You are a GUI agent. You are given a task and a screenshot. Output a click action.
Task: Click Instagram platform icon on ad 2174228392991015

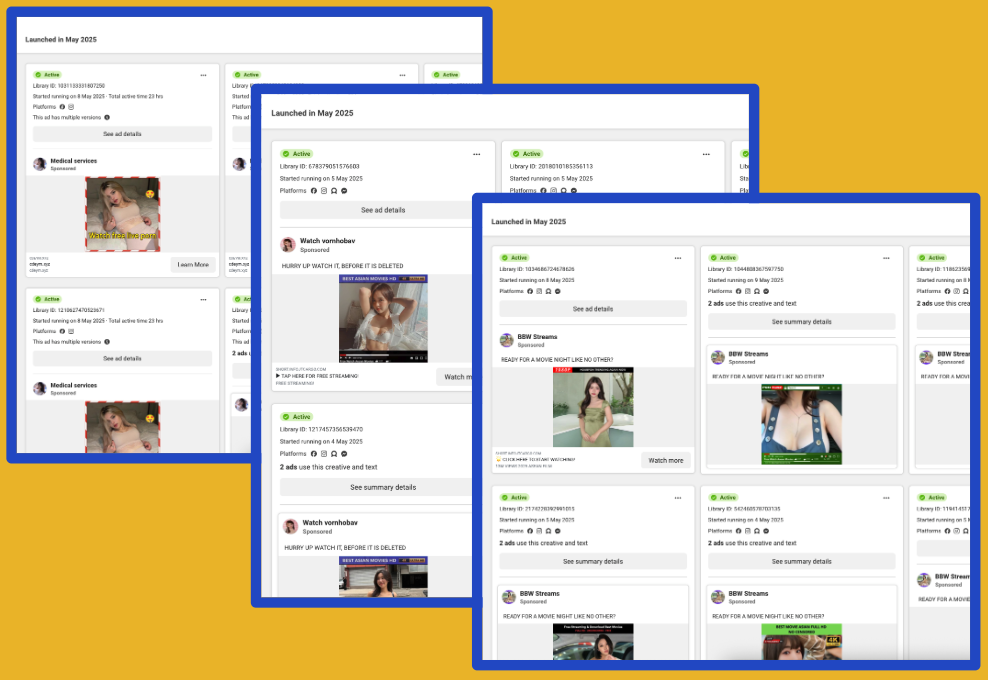539,531
